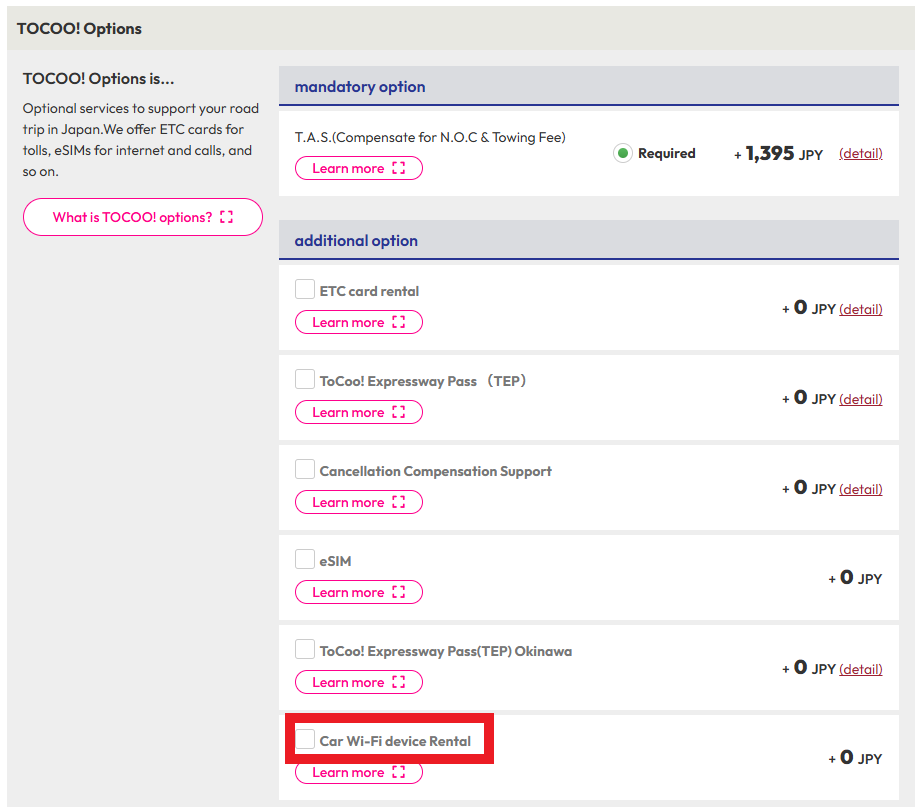Open expand icon in eSIM Learn more
Screen dimensions: 917x807
pos(399,592)
